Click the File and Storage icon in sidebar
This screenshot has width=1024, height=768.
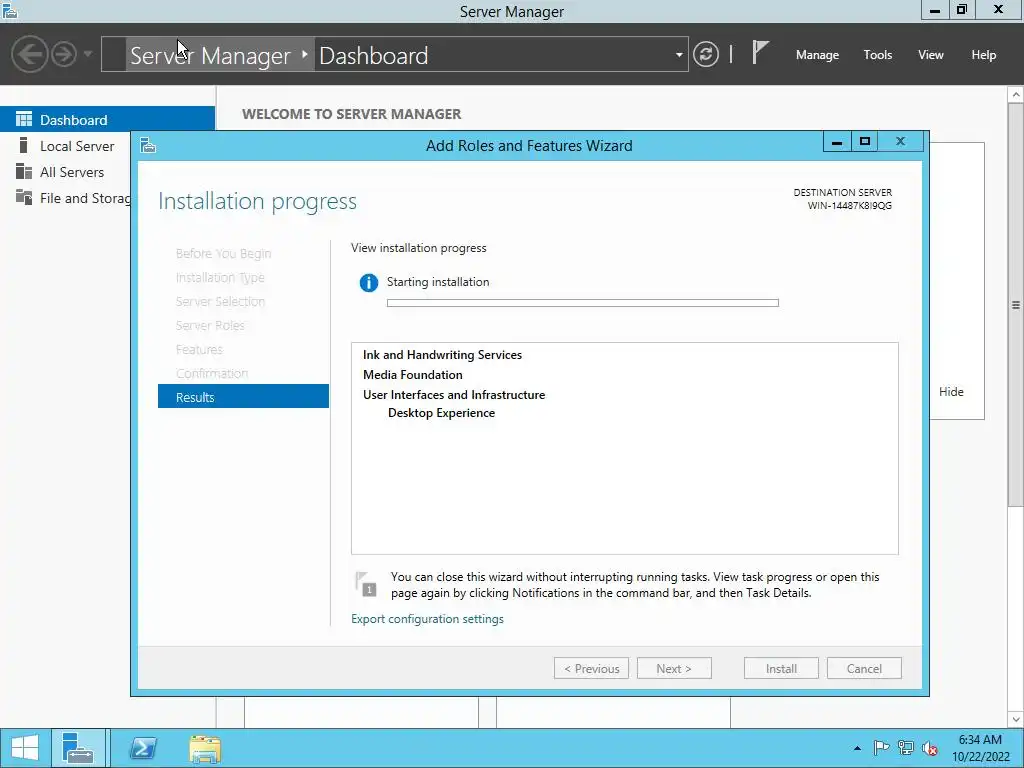(24, 197)
